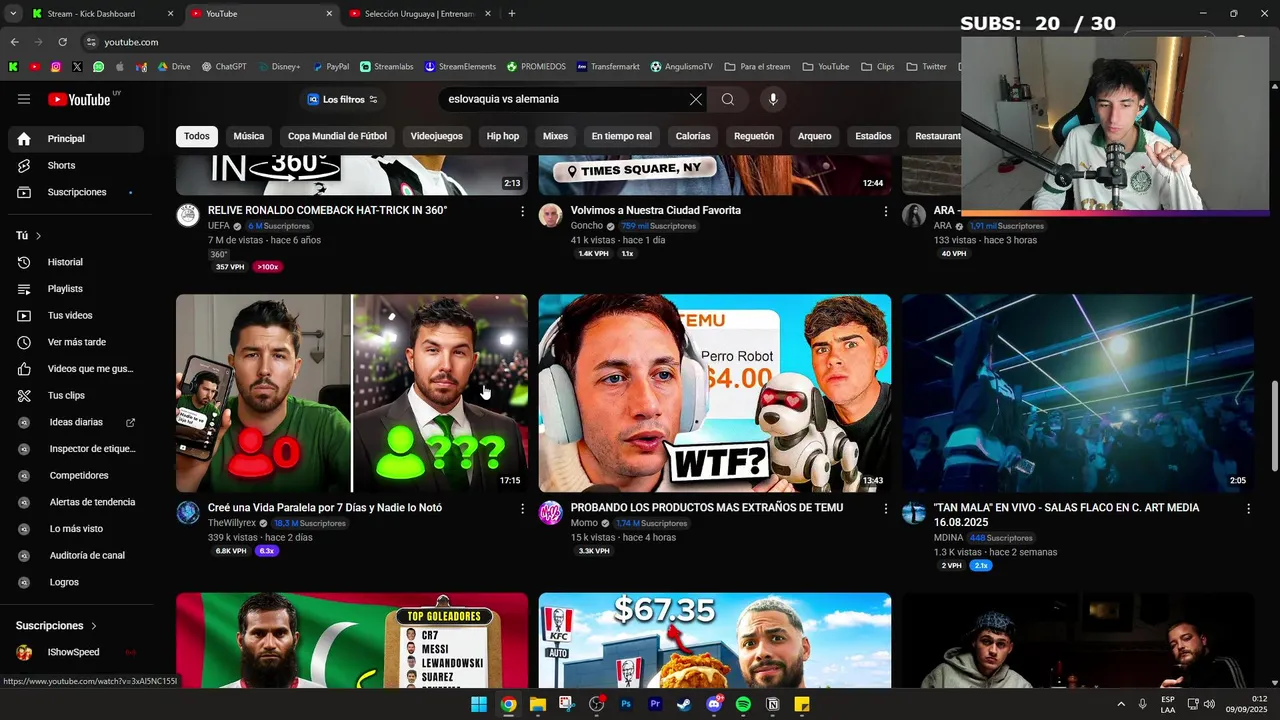The image size is (1280, 720).
Task: Select the Videojuegos filter chip
Action: (x=437, y=136)
